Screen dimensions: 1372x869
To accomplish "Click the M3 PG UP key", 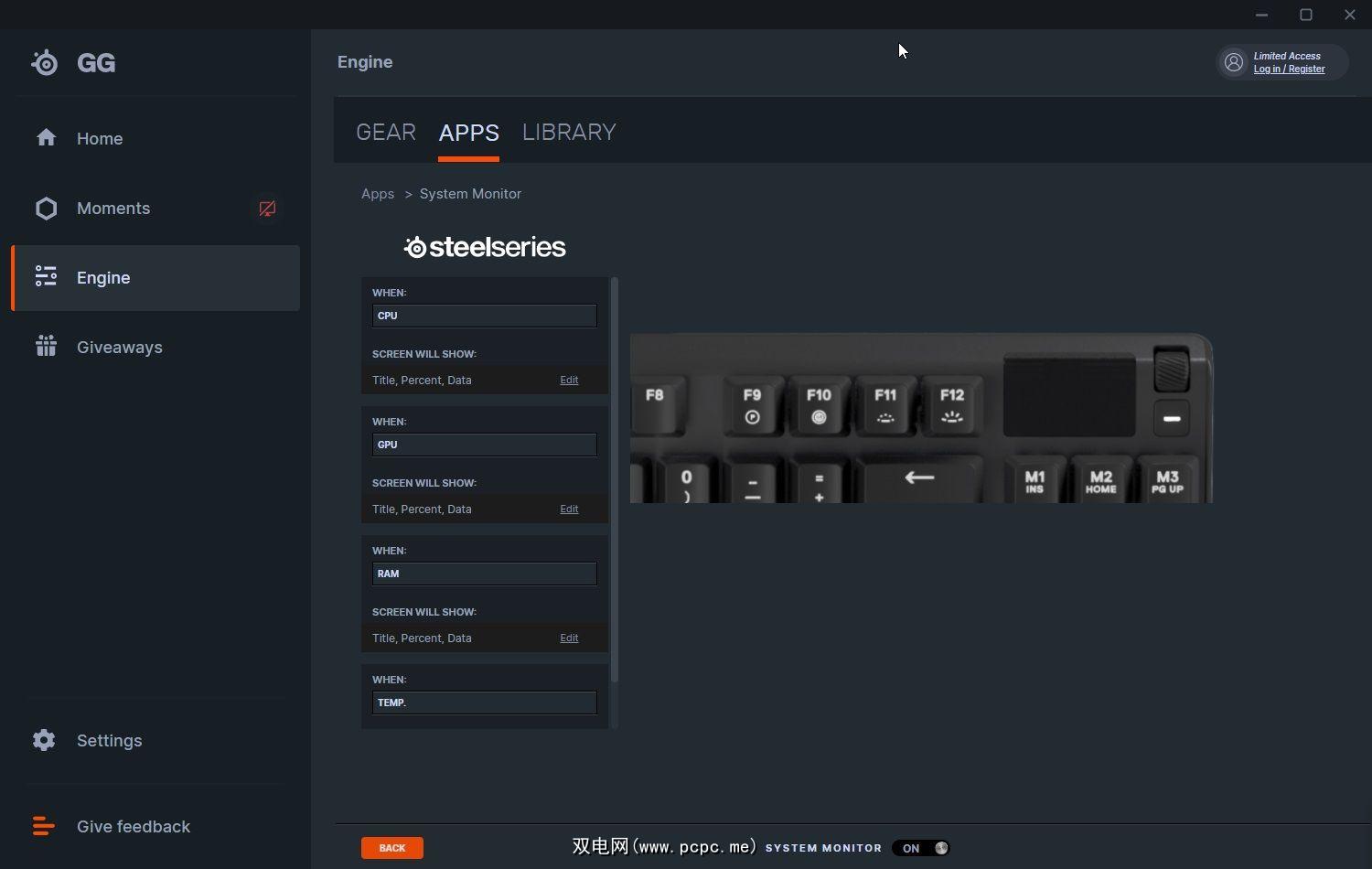I will coord(1168,480).
